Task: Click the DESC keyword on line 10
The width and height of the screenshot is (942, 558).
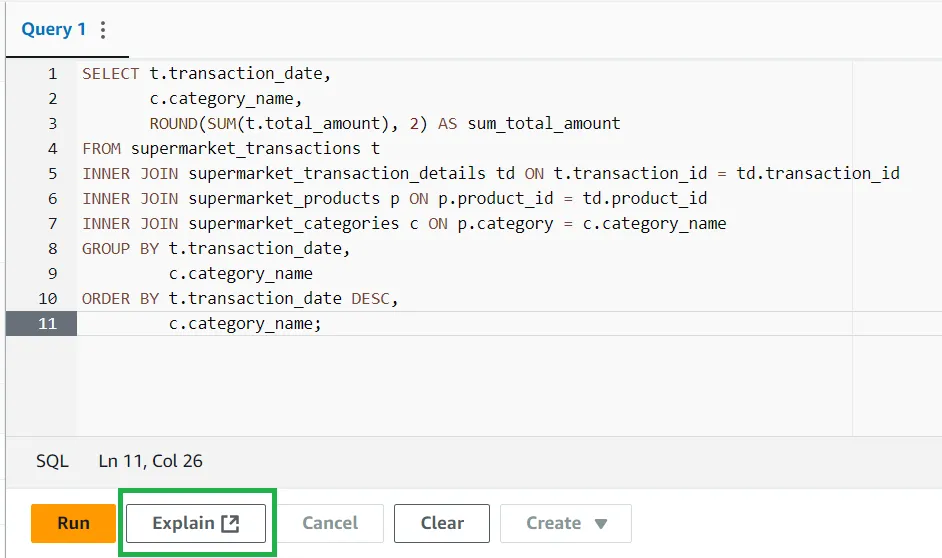Action: 371,299
